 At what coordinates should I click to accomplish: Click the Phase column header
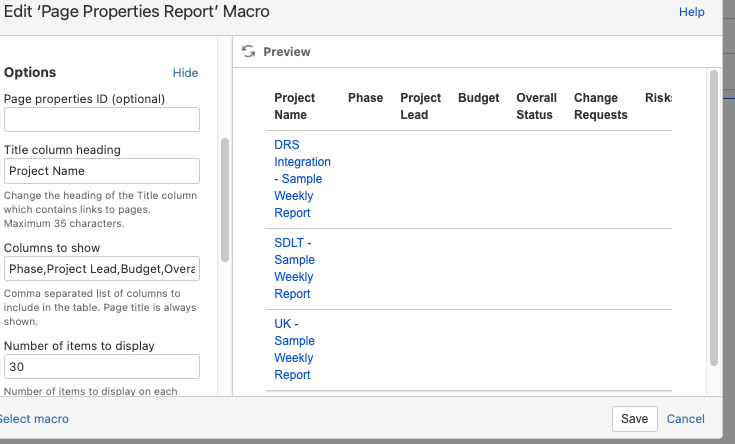coord(366,98)
